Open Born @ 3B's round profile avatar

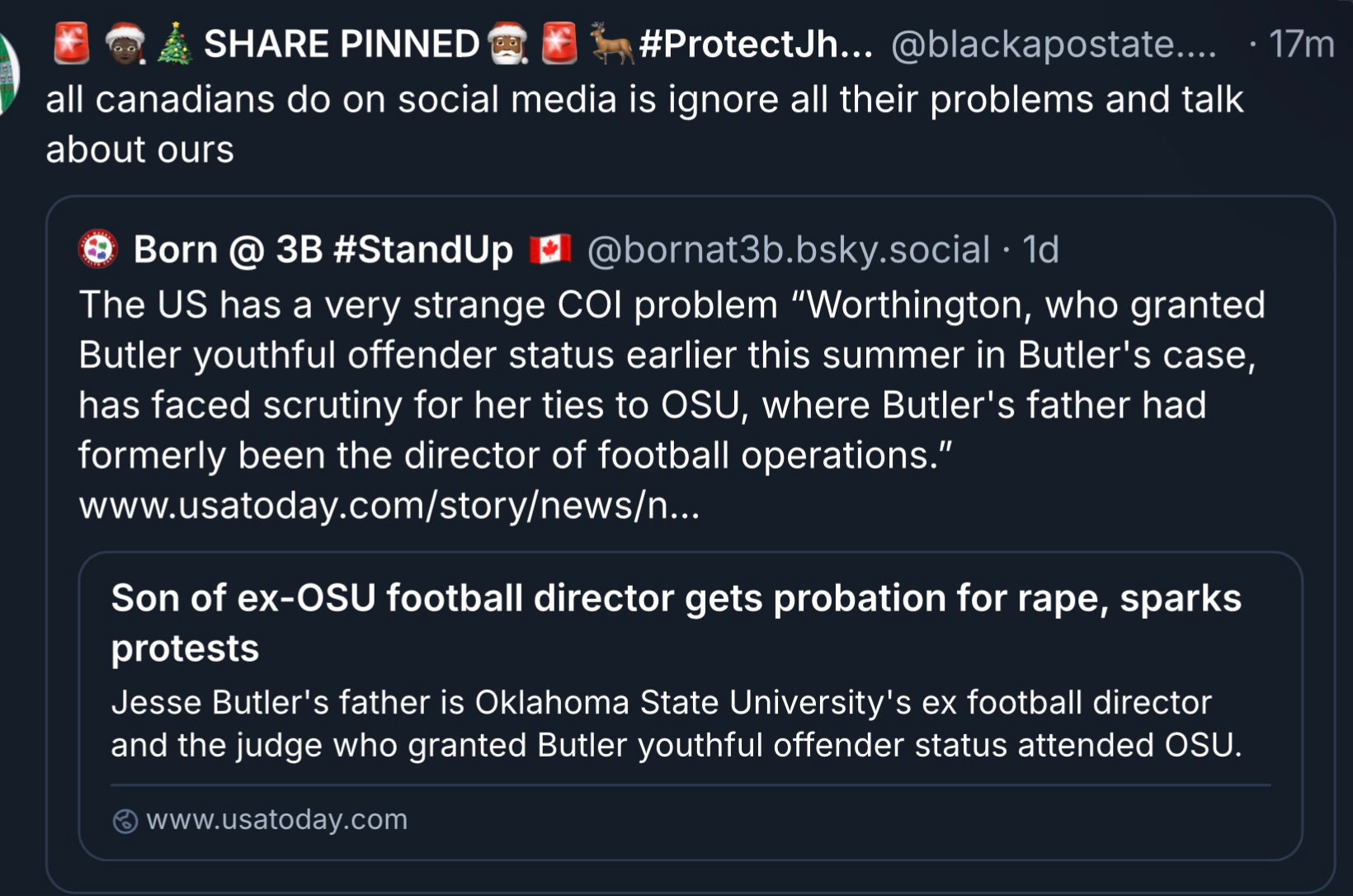tap(98, 249)
